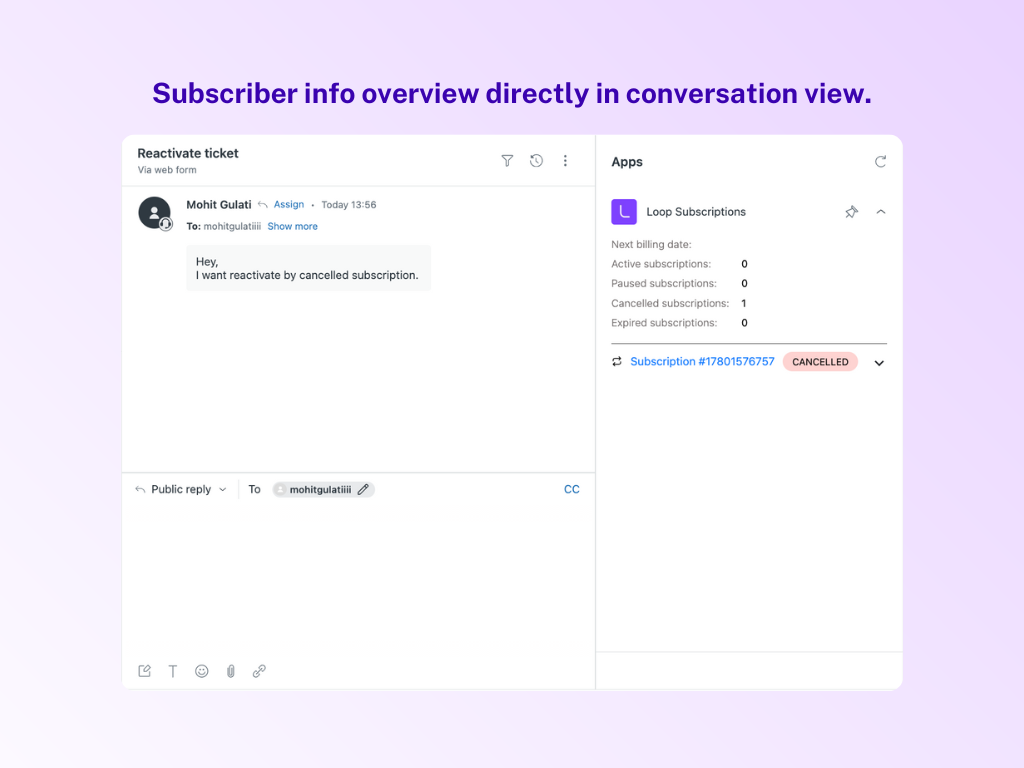The height and width of the screenshot is (768, 1024).
Task: Expand the cancelled subscription details chevron
Action: (879, 363)
